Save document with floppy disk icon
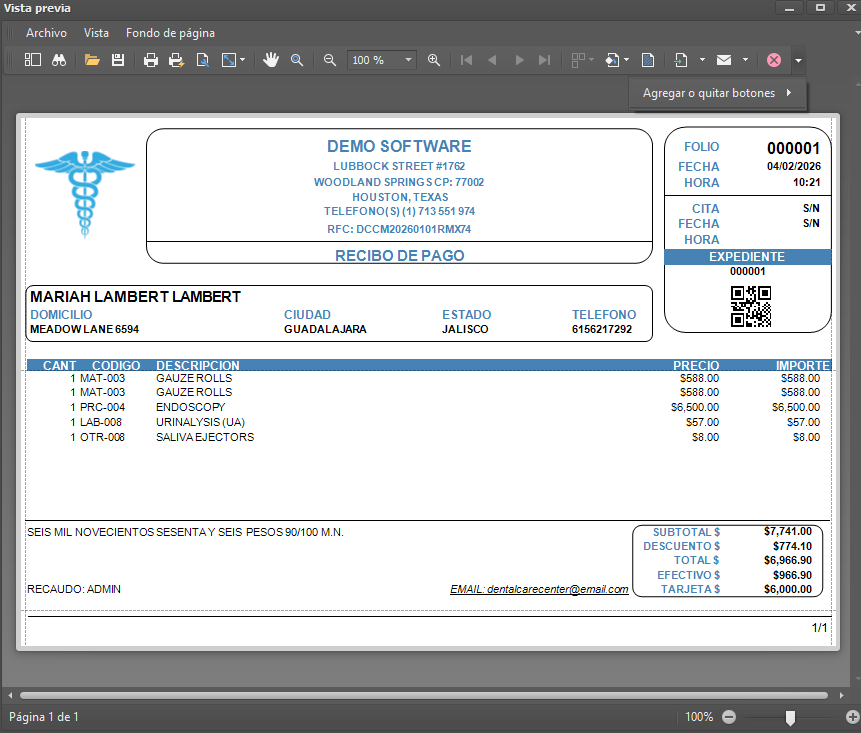Image resolution: width=861 pixels, height=733 pixels. coord(118,60)
